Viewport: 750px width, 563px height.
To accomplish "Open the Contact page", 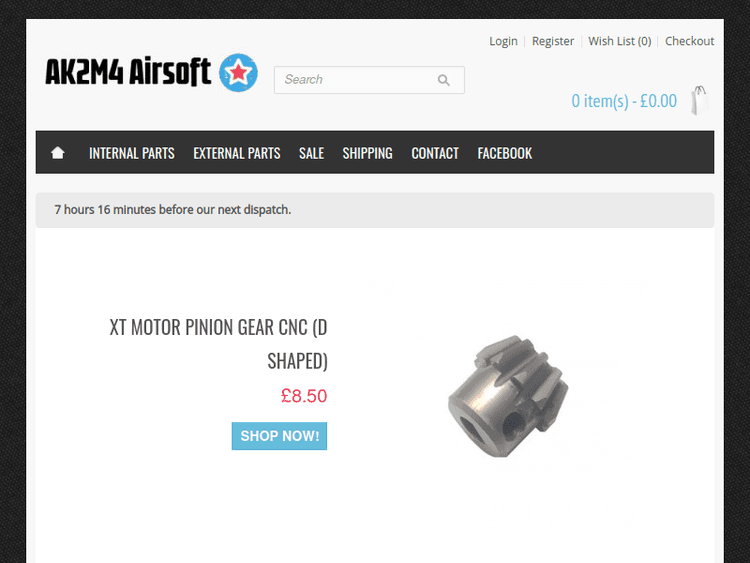I will pyautogui.click(x=435, y=153).
